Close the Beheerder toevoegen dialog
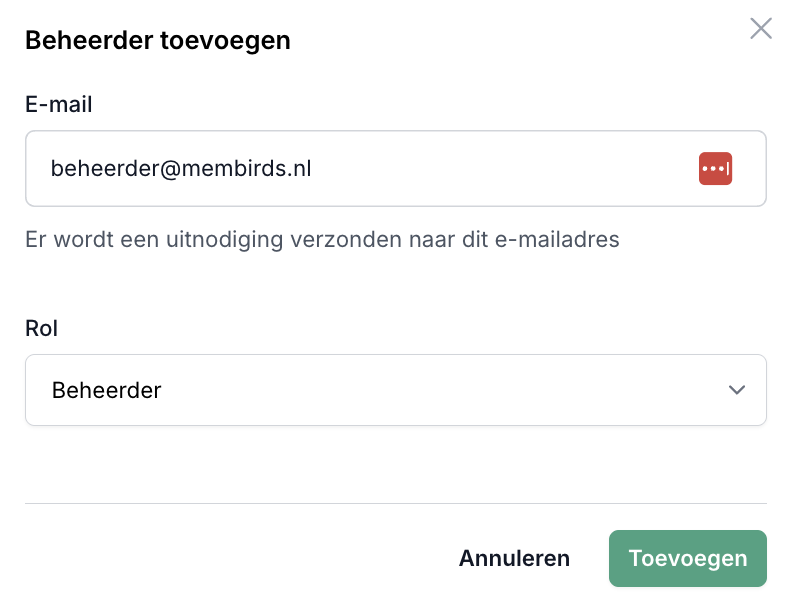792x598 pixels. 761,28
